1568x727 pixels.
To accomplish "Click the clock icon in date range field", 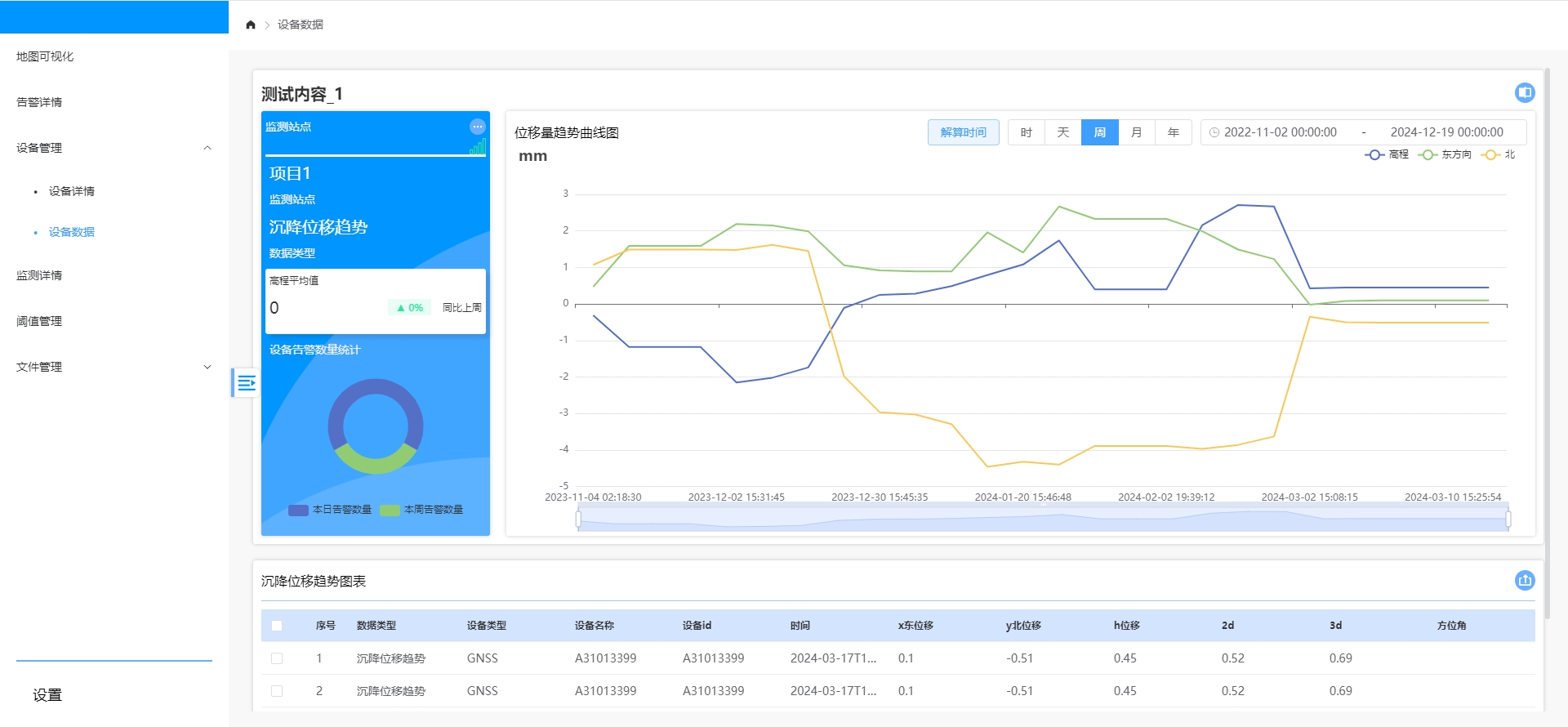I will point(1214,132).
